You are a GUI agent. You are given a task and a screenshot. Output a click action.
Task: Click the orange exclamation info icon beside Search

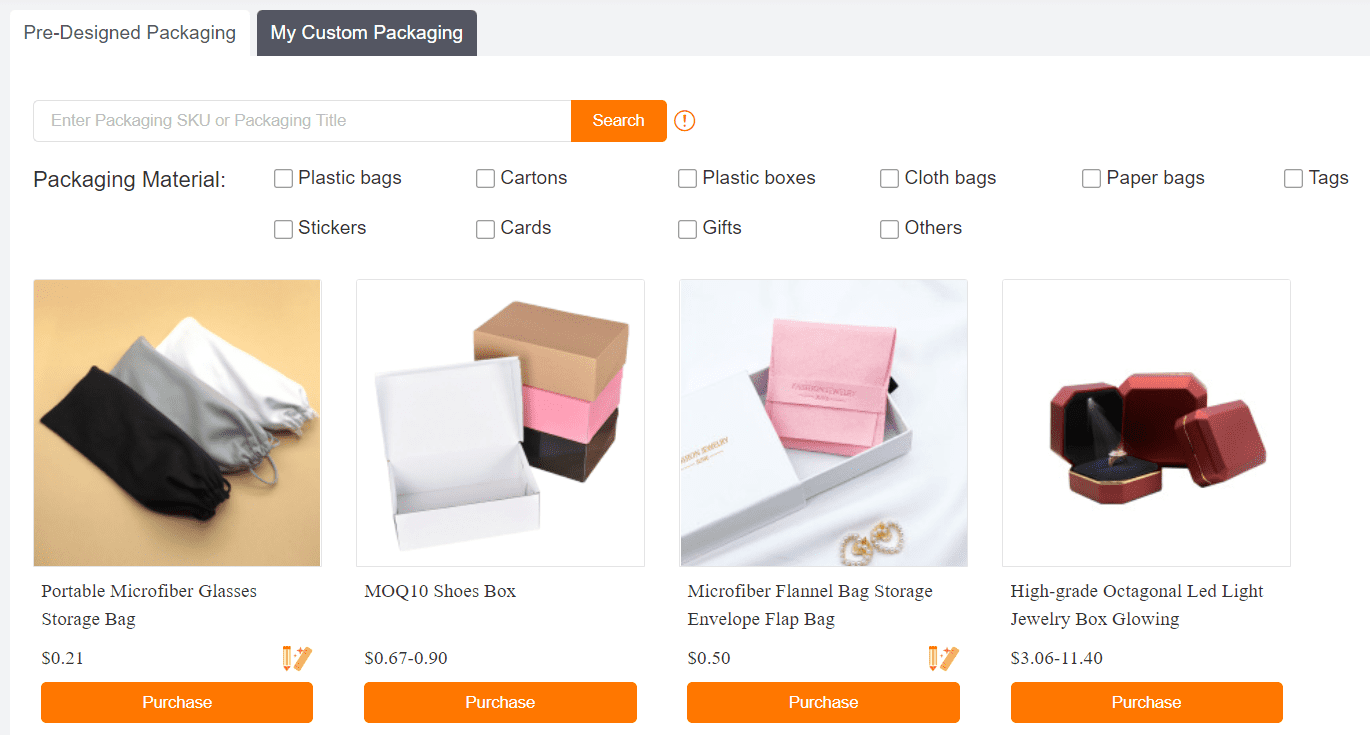pyautogui.click(x=684, y=120)
